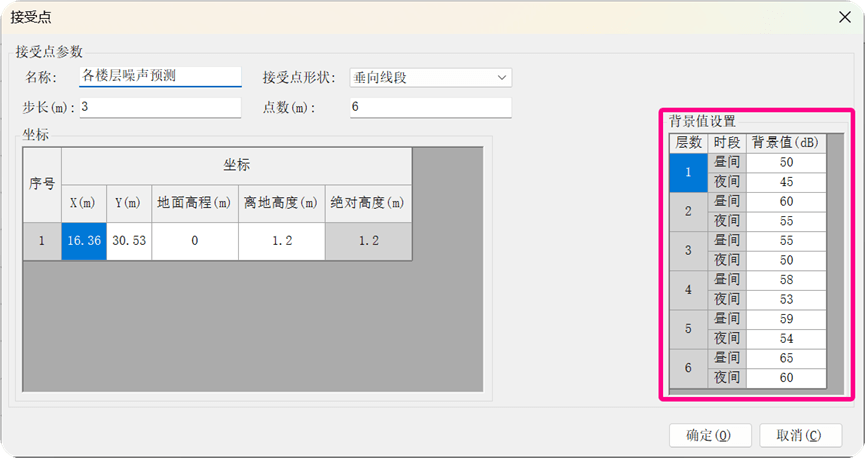Click floor 1 昼间 period cell
Viewport: 865px width, 458px height.
[x=727, y=163]
